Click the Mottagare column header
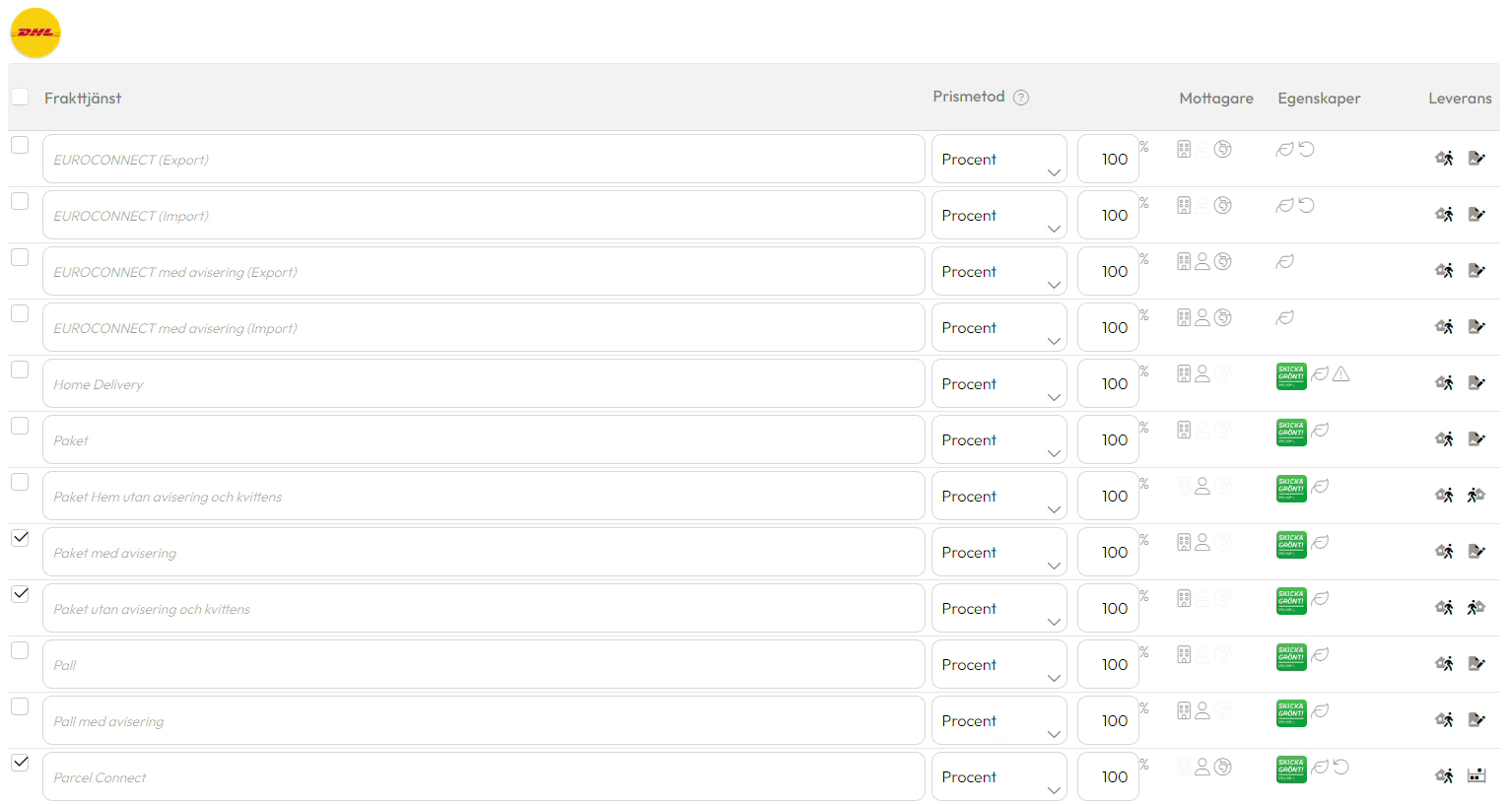Screen dimensions: 1512x804 click(1216, 99)
